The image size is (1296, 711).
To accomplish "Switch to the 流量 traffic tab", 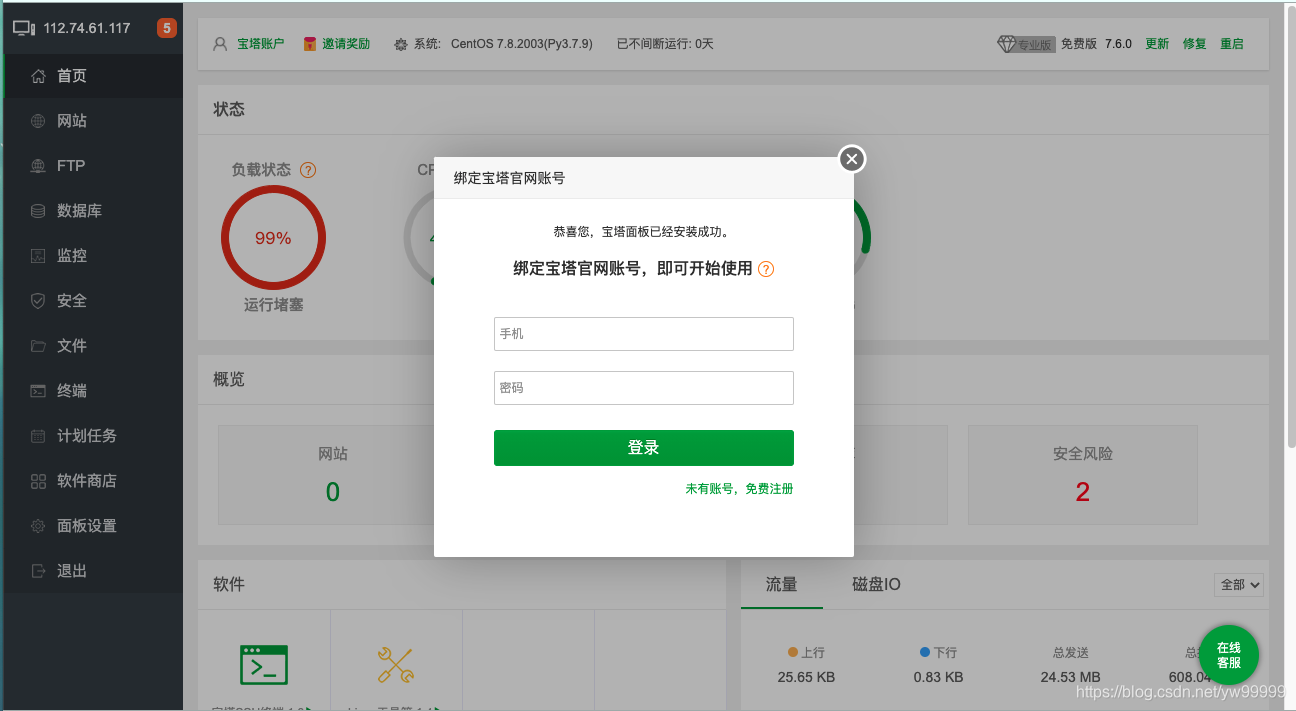I will tap(782, 585).
